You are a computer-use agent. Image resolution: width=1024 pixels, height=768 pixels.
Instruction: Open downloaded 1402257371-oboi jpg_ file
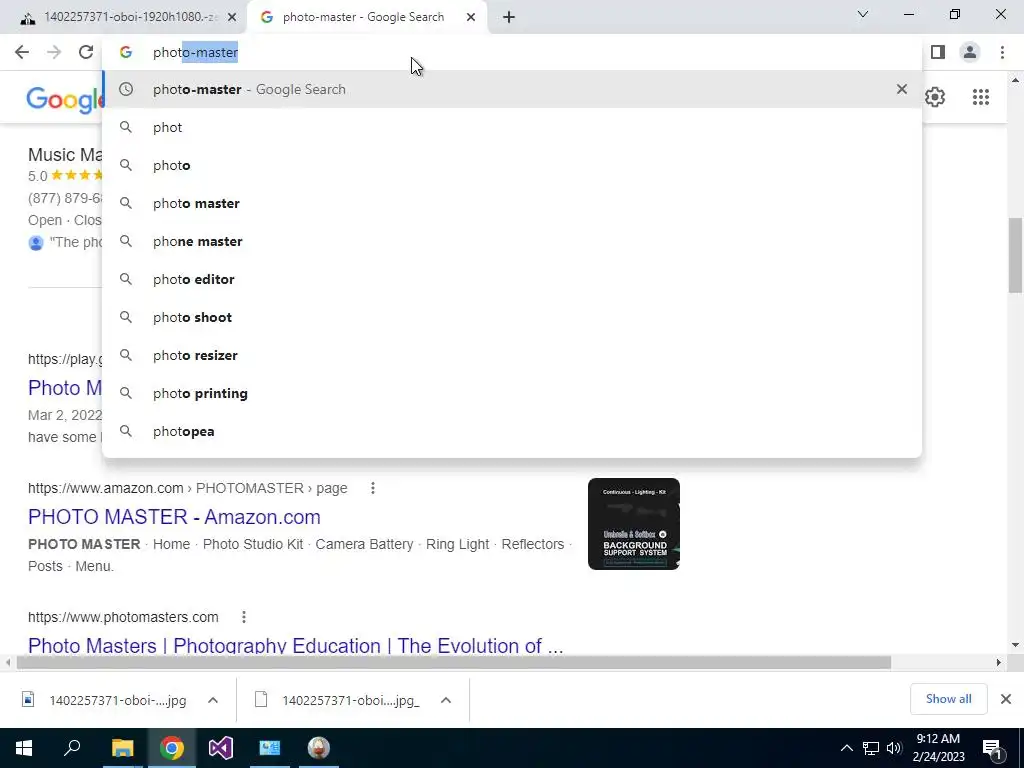click(x=338, y=700)
